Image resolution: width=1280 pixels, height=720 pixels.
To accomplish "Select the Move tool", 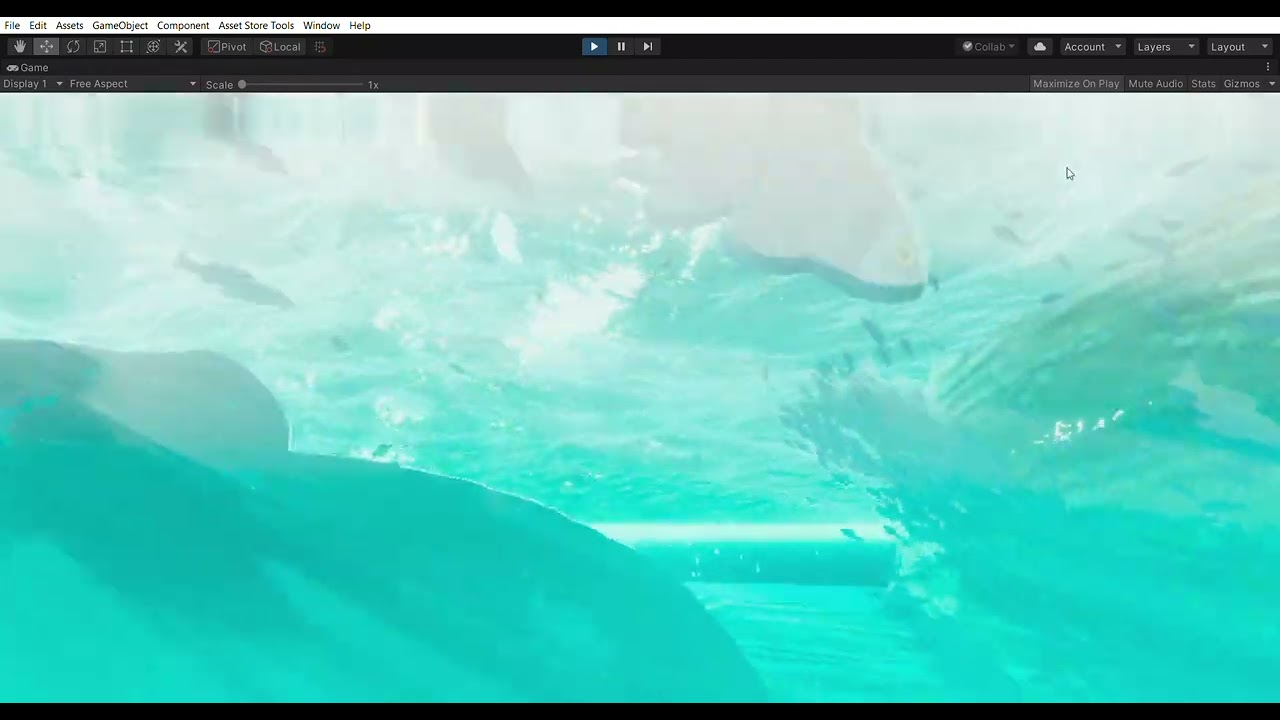I will click(x=47, y=47).
